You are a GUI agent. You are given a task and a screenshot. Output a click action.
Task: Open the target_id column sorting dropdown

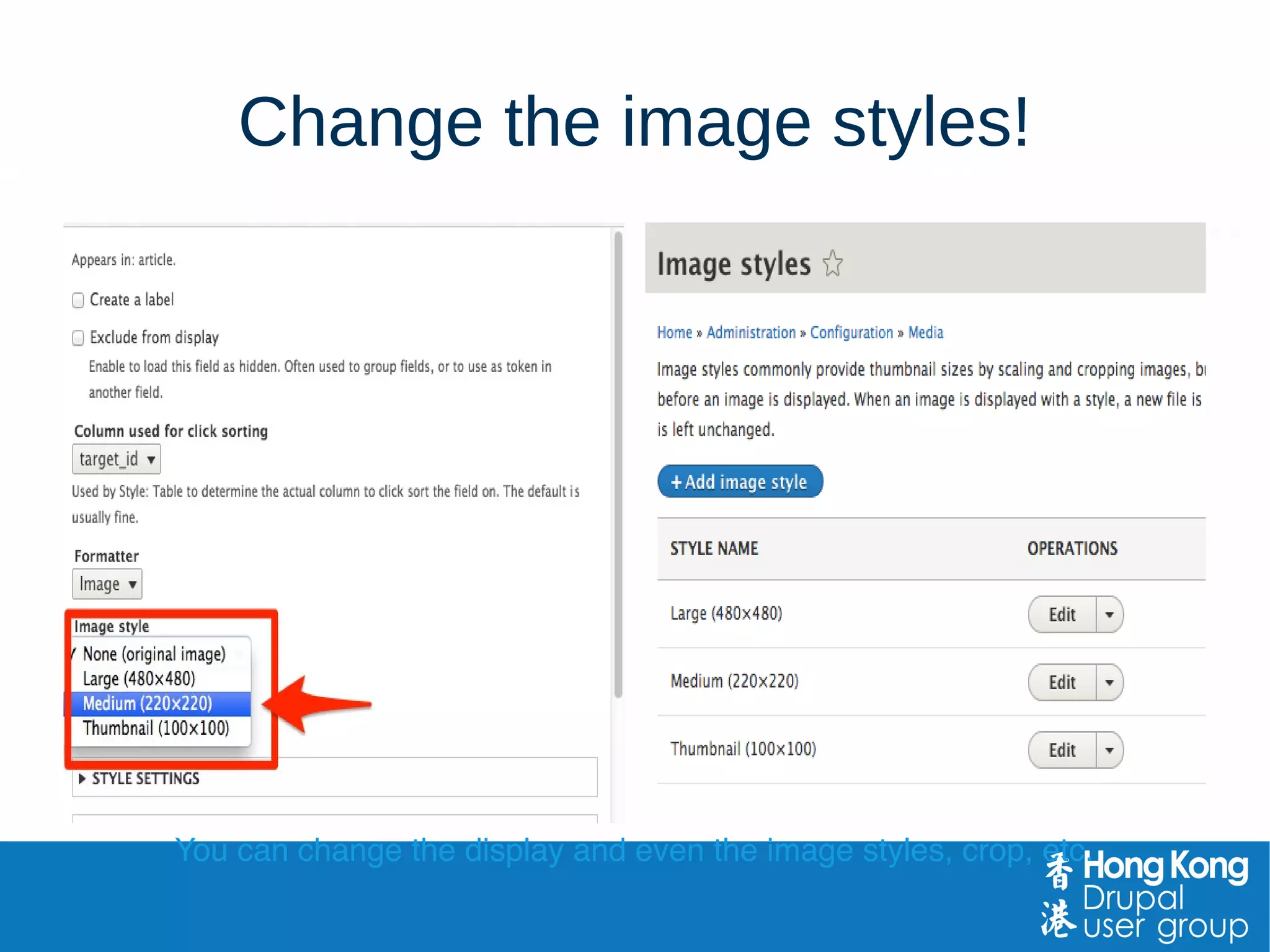(117, 460)
